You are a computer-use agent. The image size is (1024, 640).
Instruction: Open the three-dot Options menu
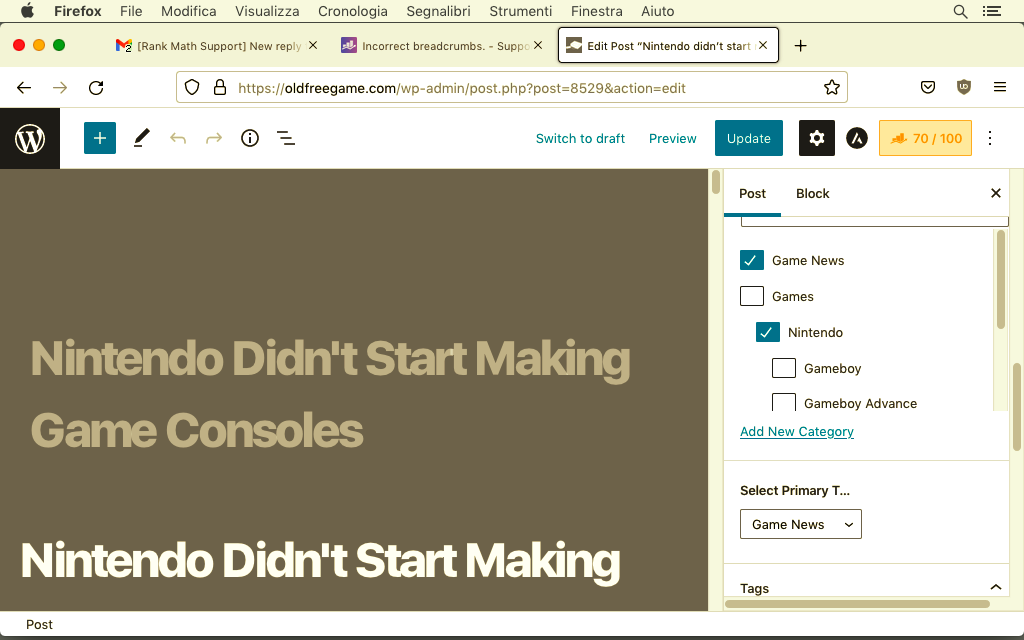click(990, 138)
